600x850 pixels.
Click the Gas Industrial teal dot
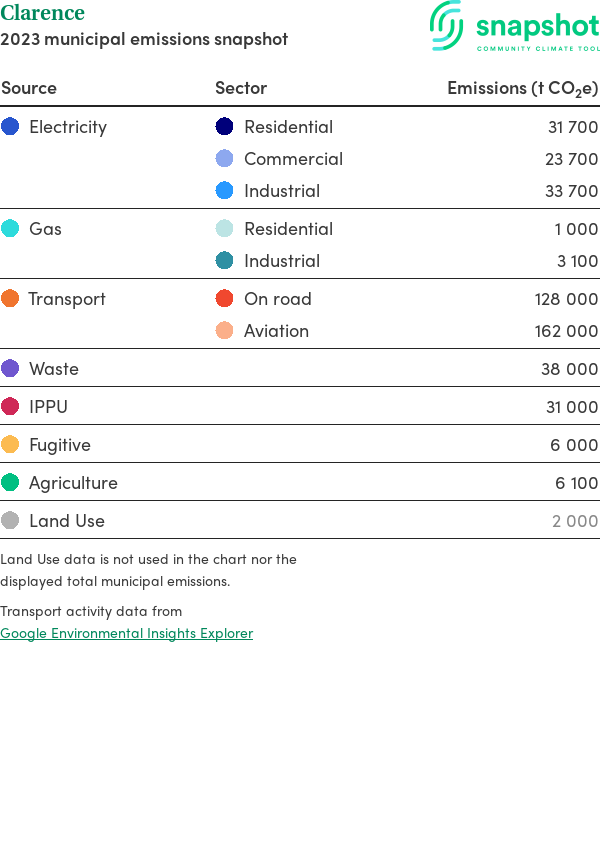(225, 260)
